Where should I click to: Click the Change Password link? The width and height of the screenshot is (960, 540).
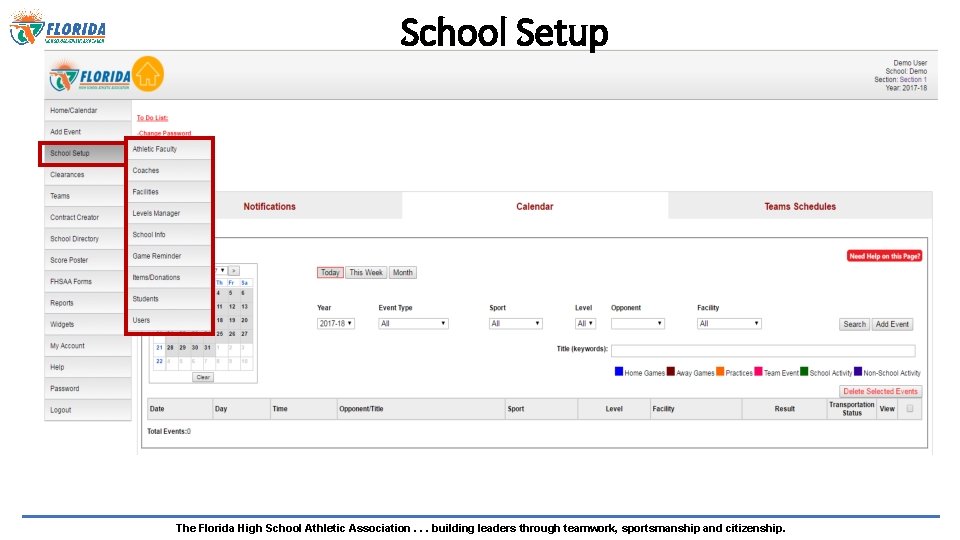pos(164,133)
